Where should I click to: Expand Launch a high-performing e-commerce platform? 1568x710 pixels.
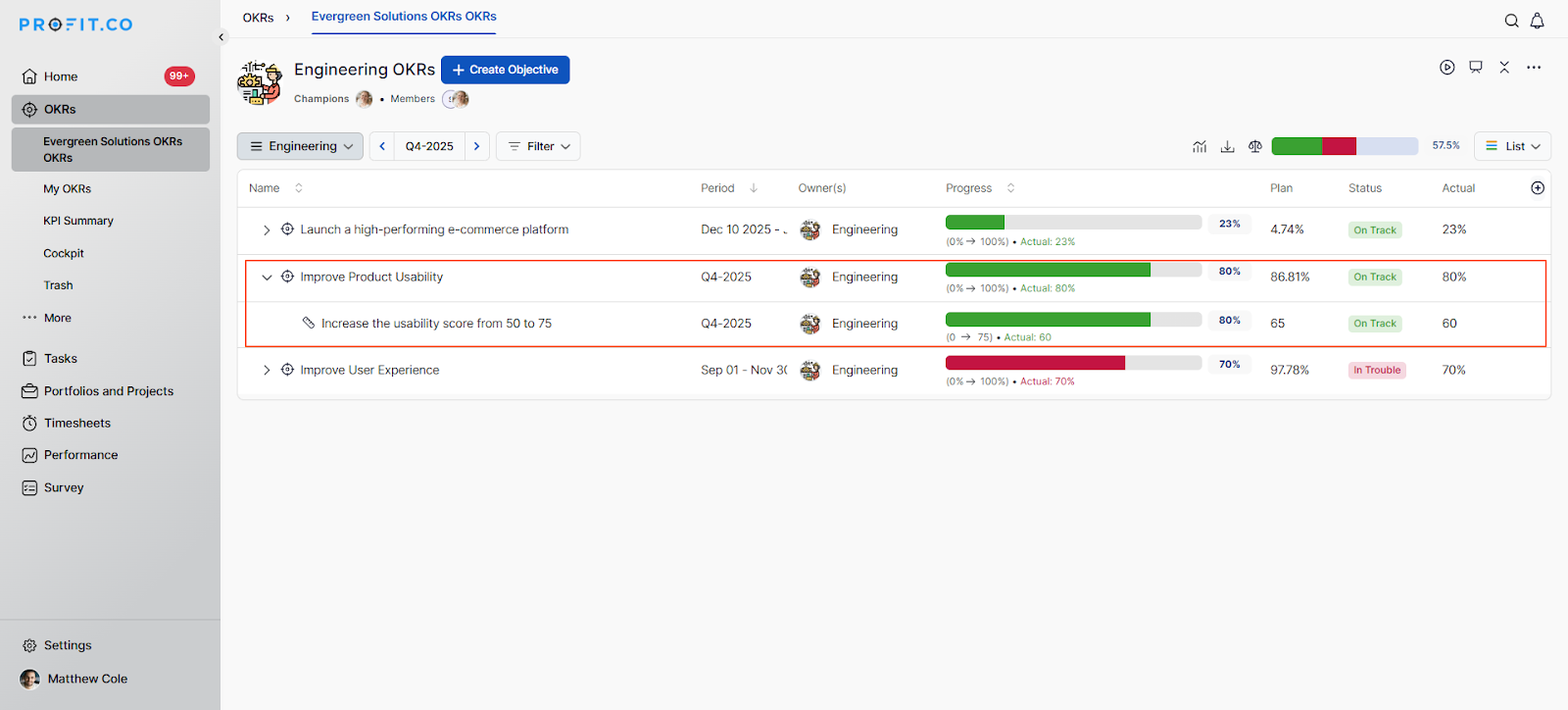click(x=267, y=230)
